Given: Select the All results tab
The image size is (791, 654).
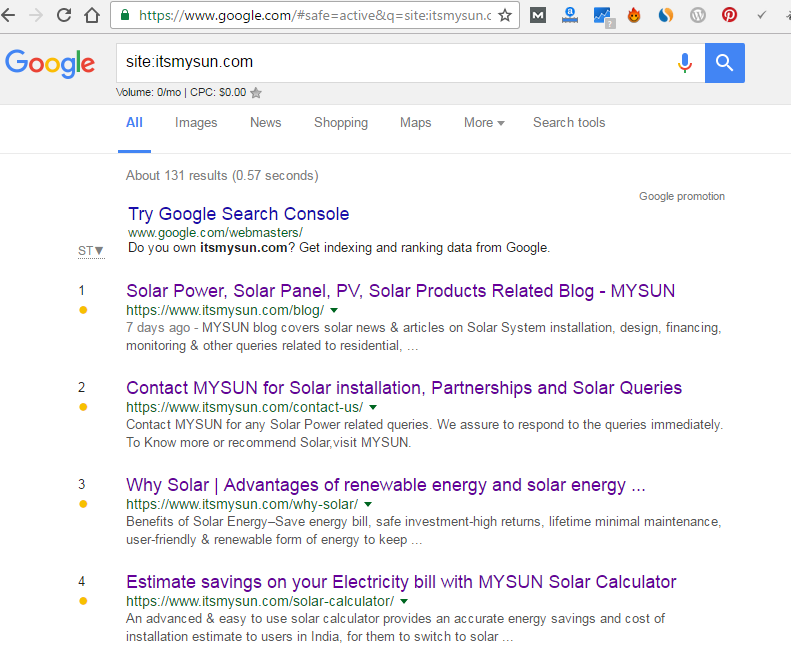Looking at the screenshot, I should 134,123.
